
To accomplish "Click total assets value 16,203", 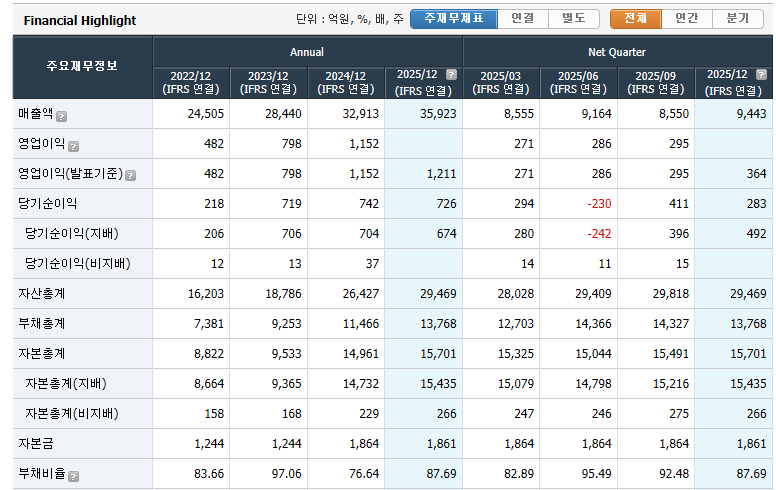I will [205, 294].
